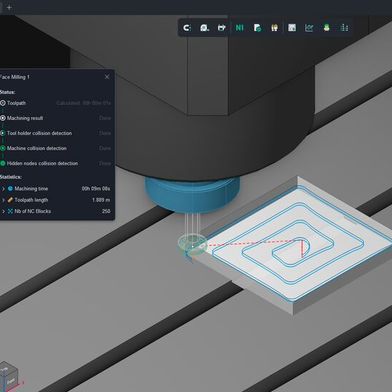This screenshot has height=392, width=392.
Task: Click Tool holder collision detection status icon
Action: tap(3, 133)
